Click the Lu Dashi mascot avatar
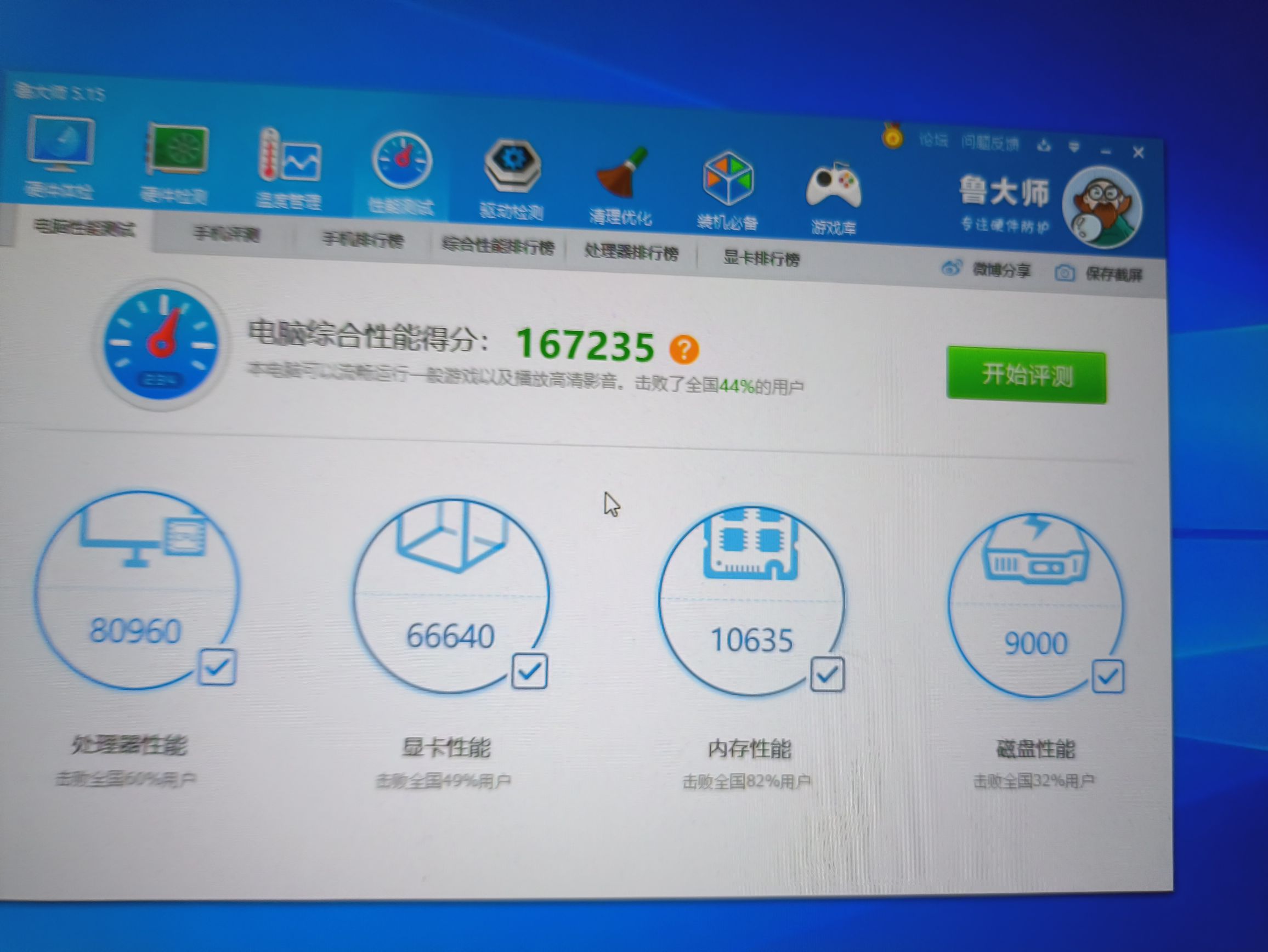 pyautogui.click(x=1102, y=207)
